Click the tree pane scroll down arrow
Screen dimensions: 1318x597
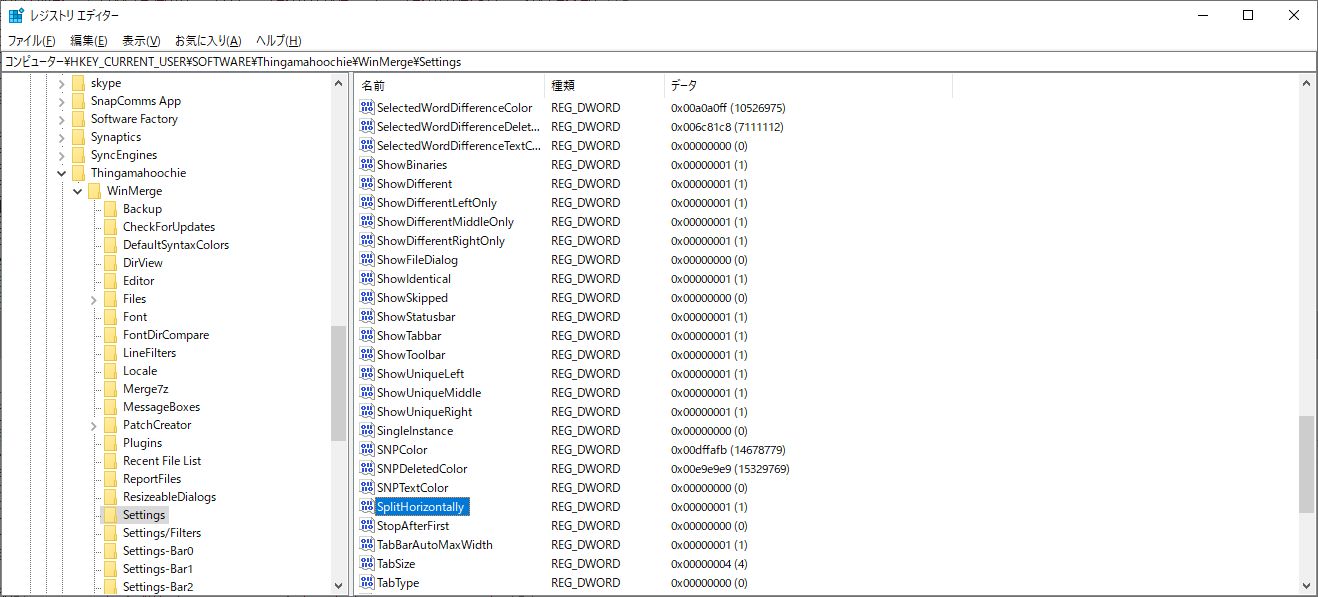(338, 586)
